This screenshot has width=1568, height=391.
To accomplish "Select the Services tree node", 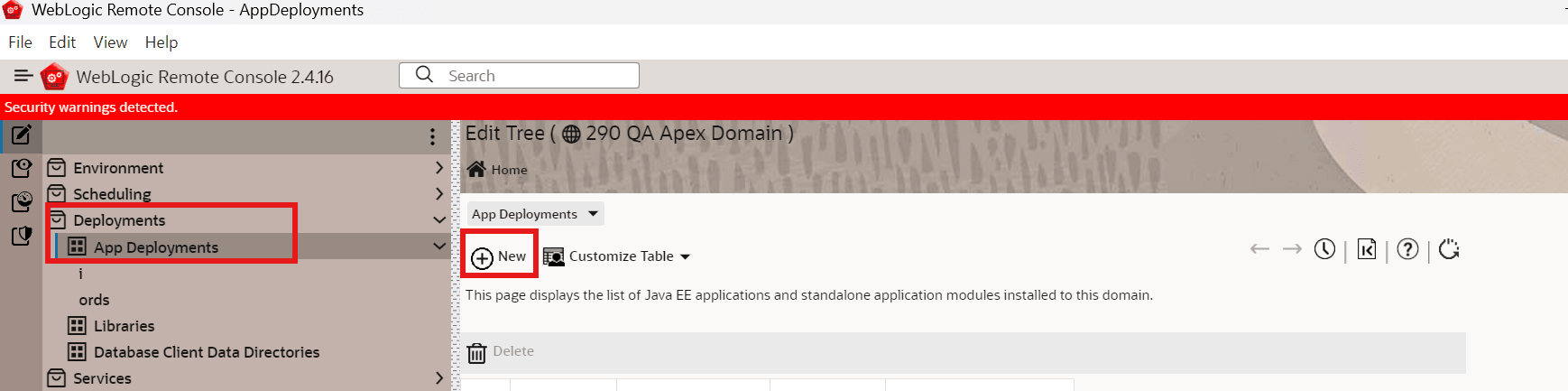I will click(102, 378).
